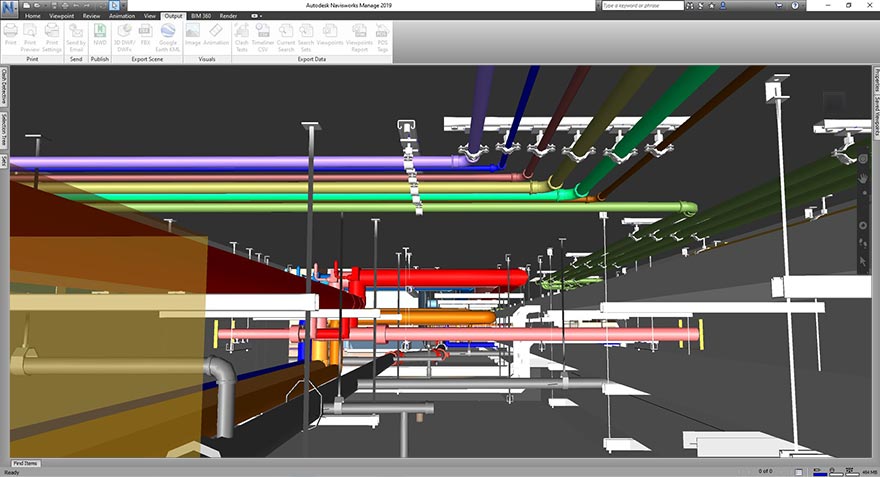Expand the quick access toolbar customize arrow
Screen dimensions: 880x477
[x=123, y=6]
